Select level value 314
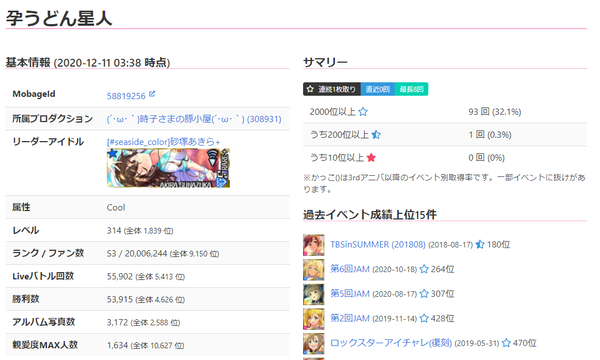This screenshot has height=360, width=600. click(x=114, y=231)
